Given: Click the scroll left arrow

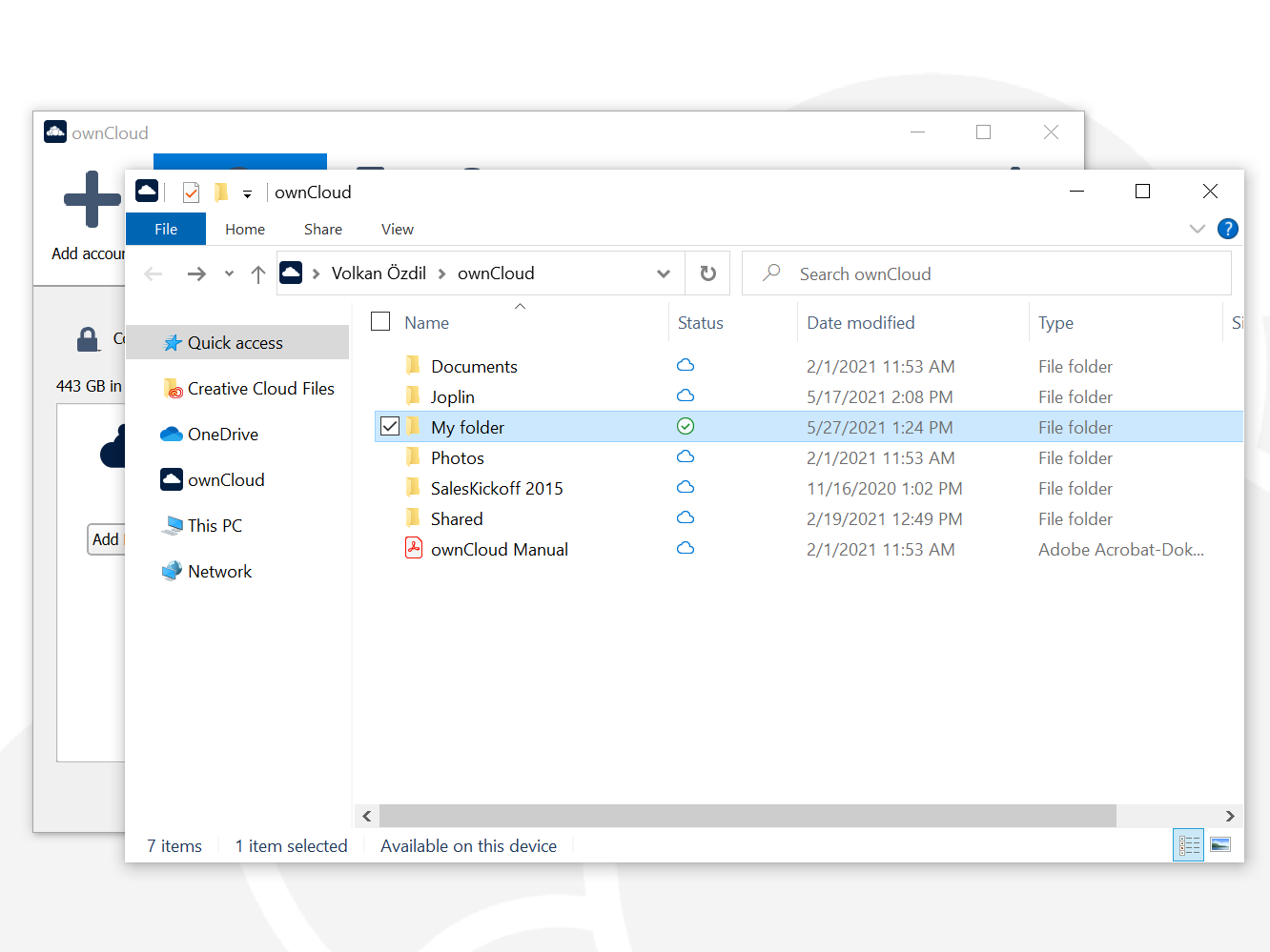Looking at the screenshot, I should [367, 816].
